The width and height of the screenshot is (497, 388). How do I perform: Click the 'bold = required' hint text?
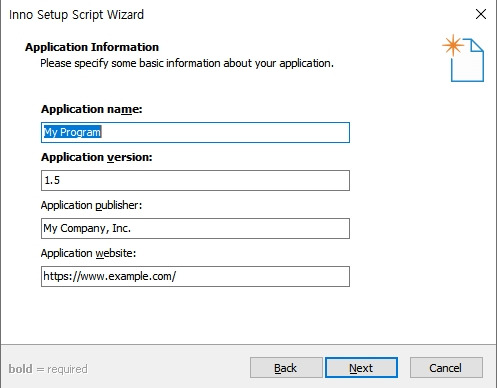(48, 369)
